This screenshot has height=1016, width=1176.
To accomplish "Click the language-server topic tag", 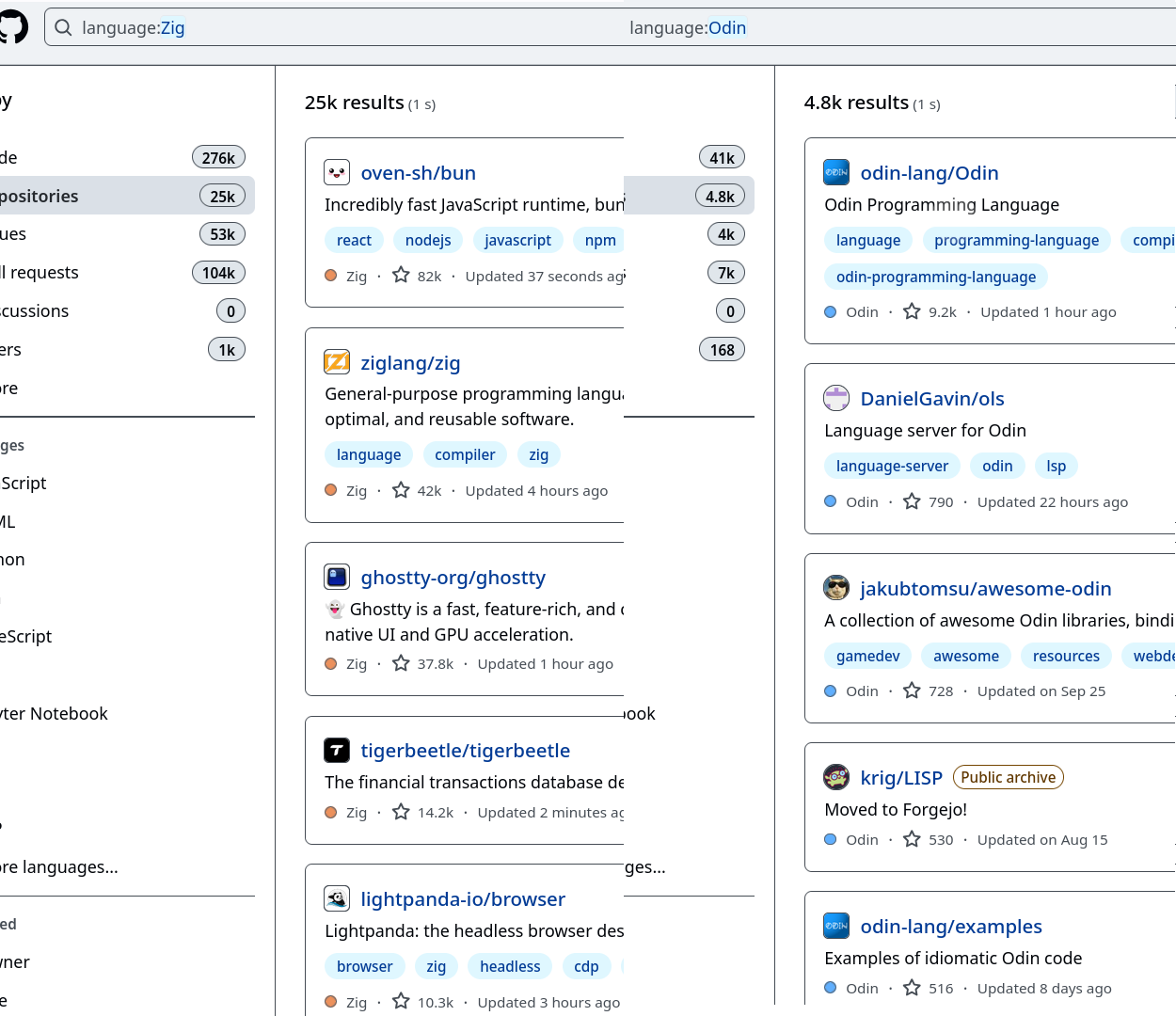I will tap(892, 466).
